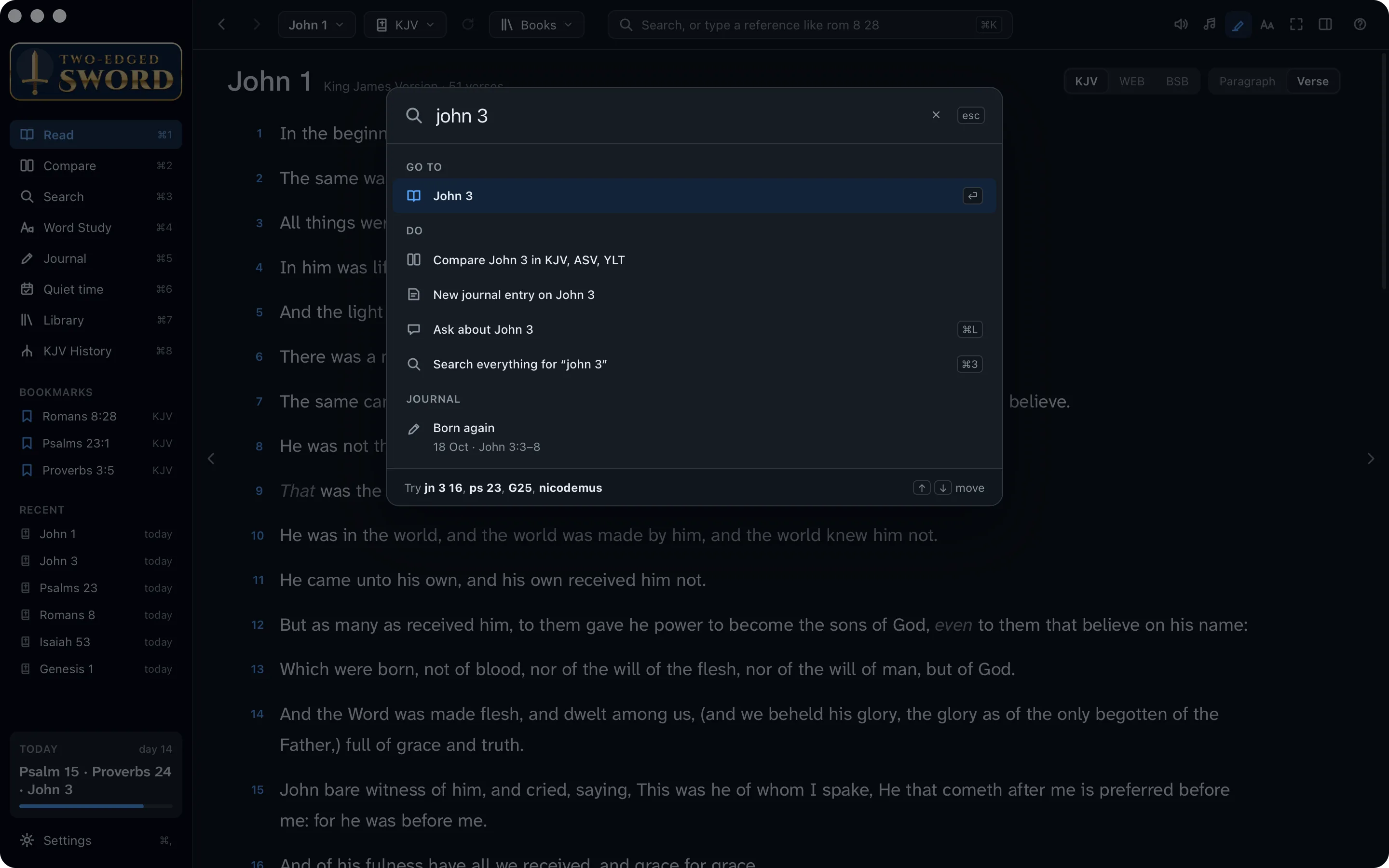Screen dimensions: 1389x868
Task: Open Settings in the sidebar
Action: coord(96,841)
